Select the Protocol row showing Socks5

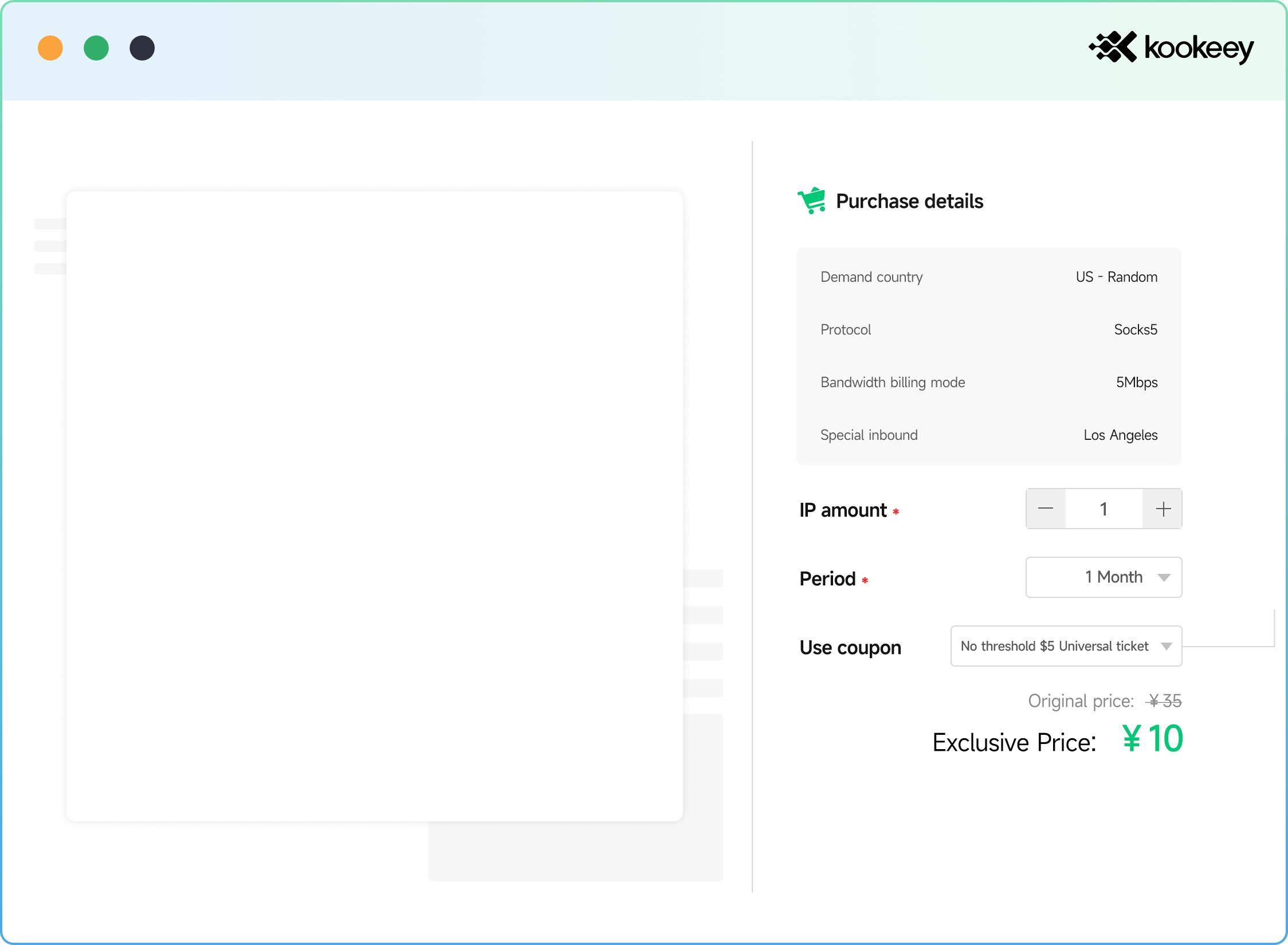coord(988,329)
